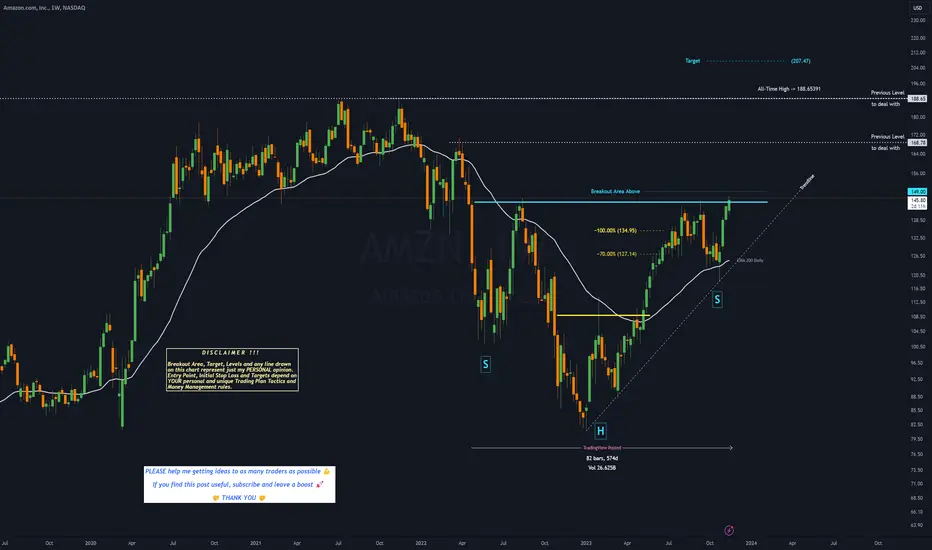Select the 'Target' label
The image size is (932, 550).
point(692,61)
